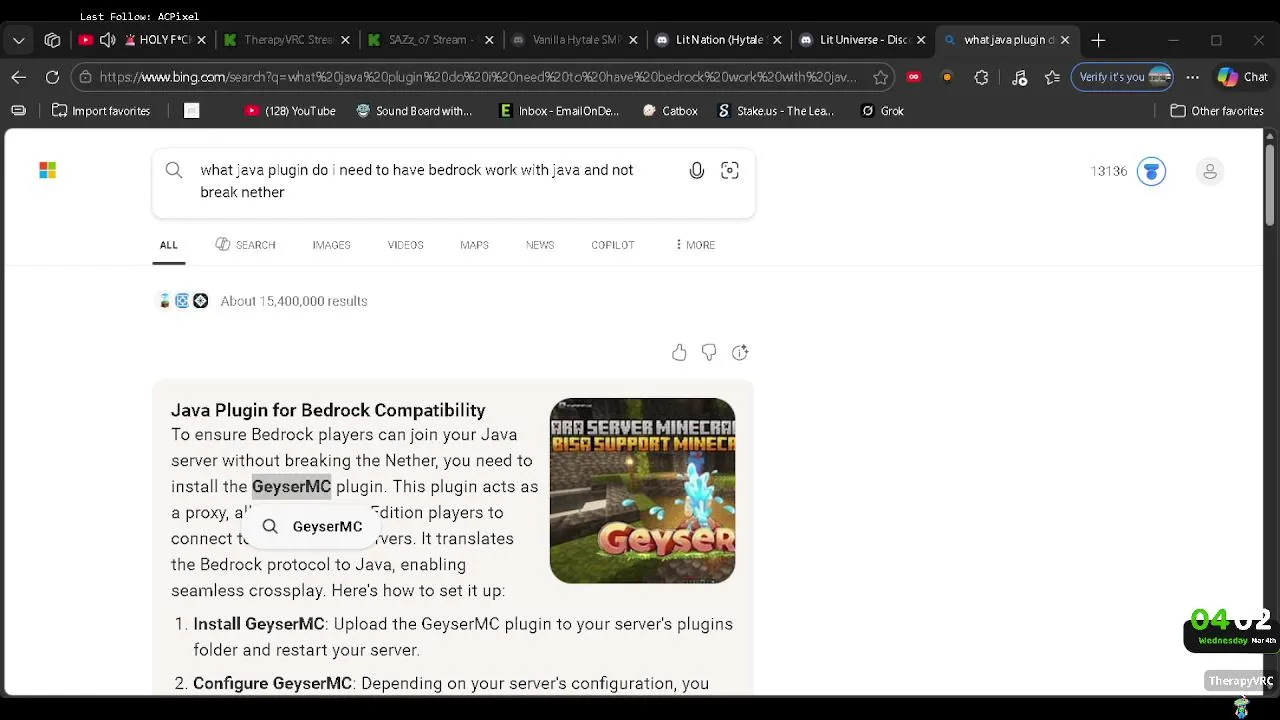Open the Favorites star-list toolbar icon
The image size is (1280, 720).
(1052, 77)
